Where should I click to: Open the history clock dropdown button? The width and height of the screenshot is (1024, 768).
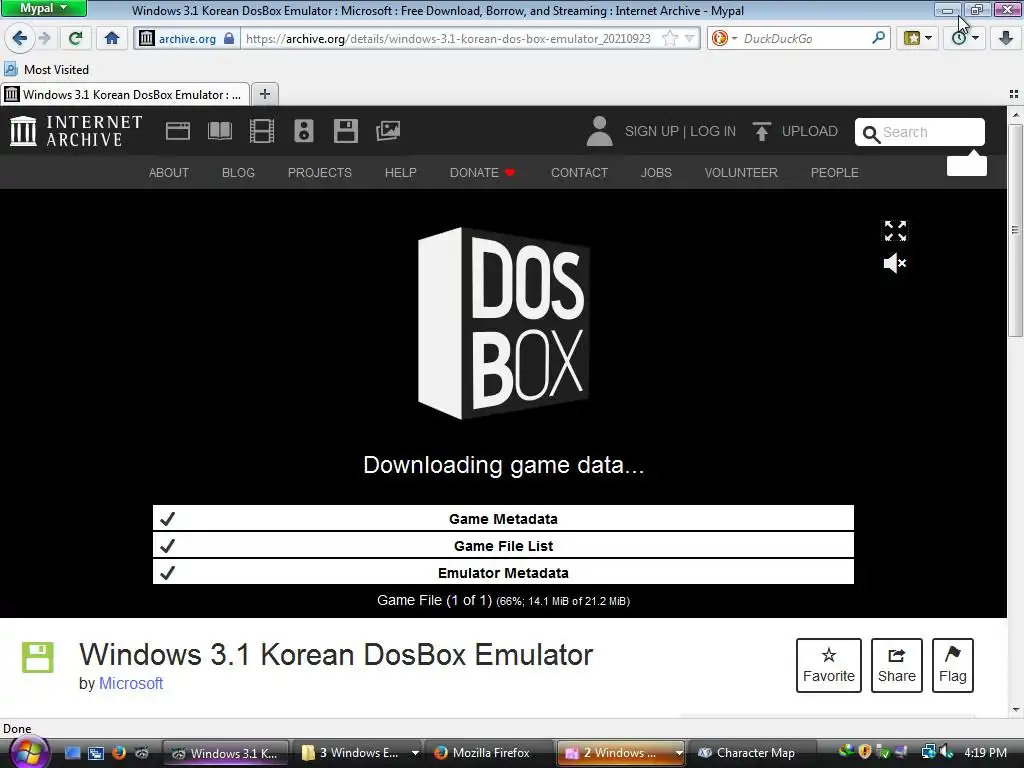tap(965, 39)
